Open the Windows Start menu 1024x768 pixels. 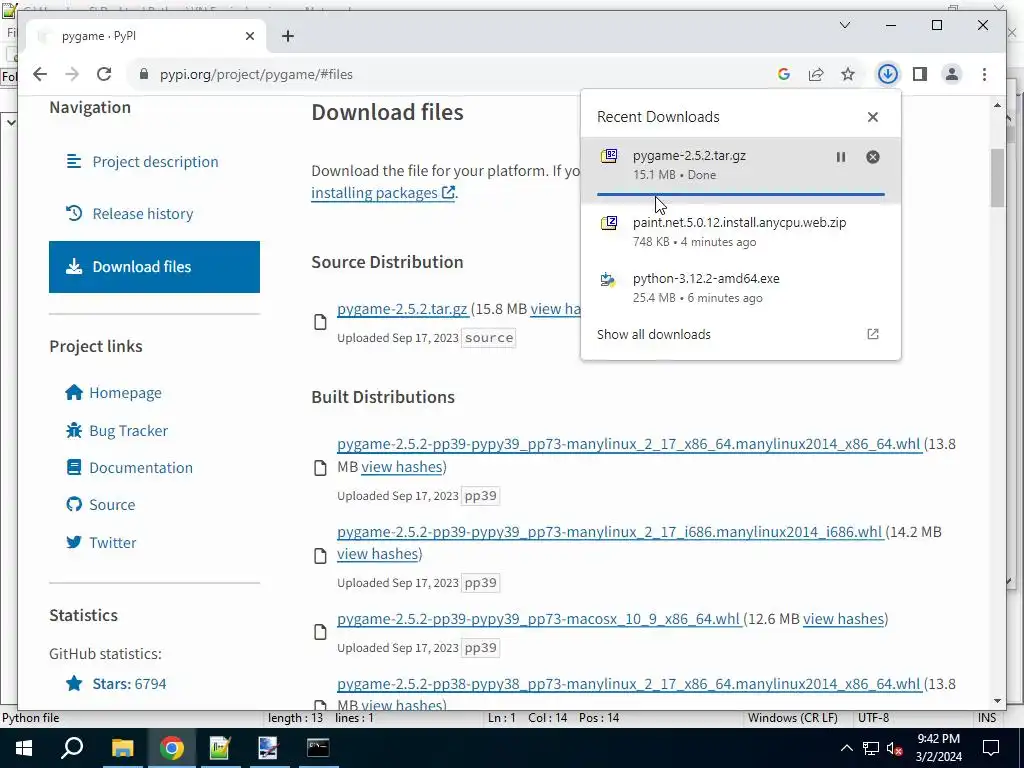(x=24, y=748)
